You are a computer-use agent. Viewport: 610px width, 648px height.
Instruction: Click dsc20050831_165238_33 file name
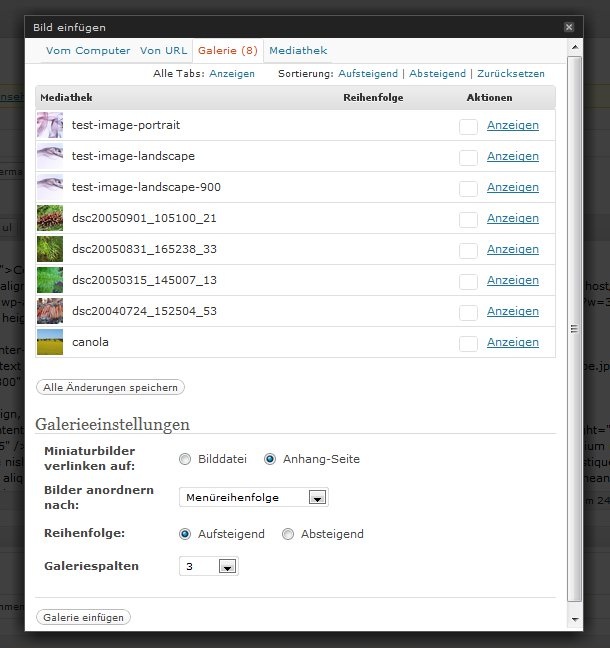(x=144, y=249)
